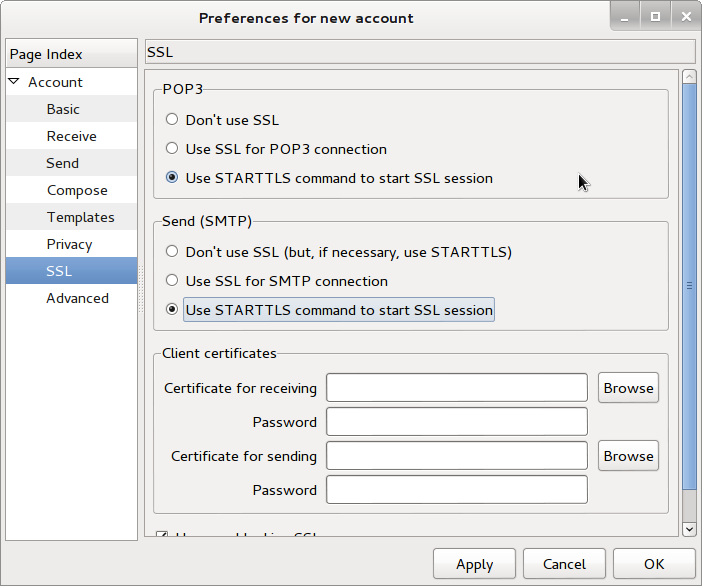702x586 pixels.
Task: Click the Certificate for receiving field
Action: click(x=456, y=388)
